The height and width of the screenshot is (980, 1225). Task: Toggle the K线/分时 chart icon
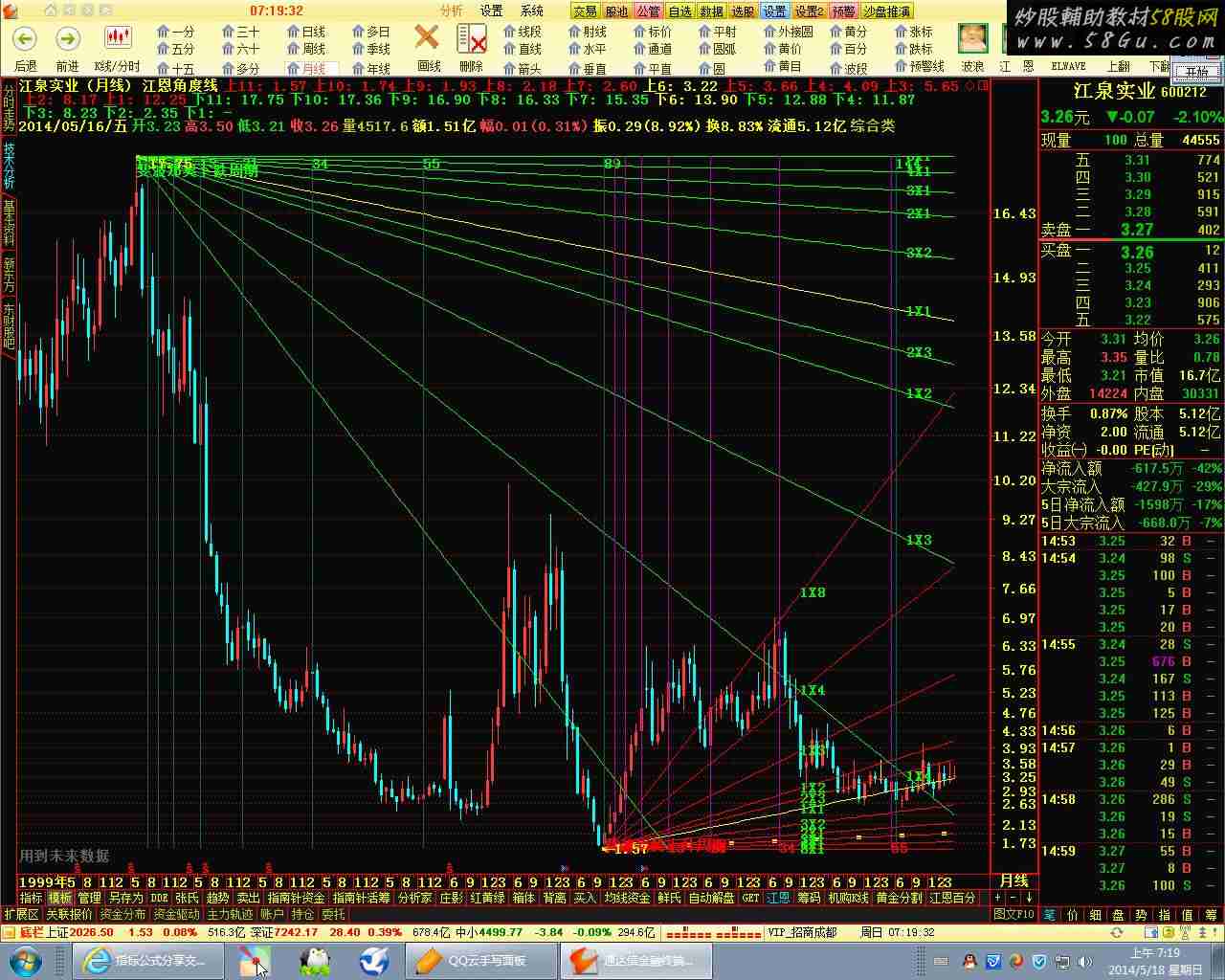click(x=118, y=39)
